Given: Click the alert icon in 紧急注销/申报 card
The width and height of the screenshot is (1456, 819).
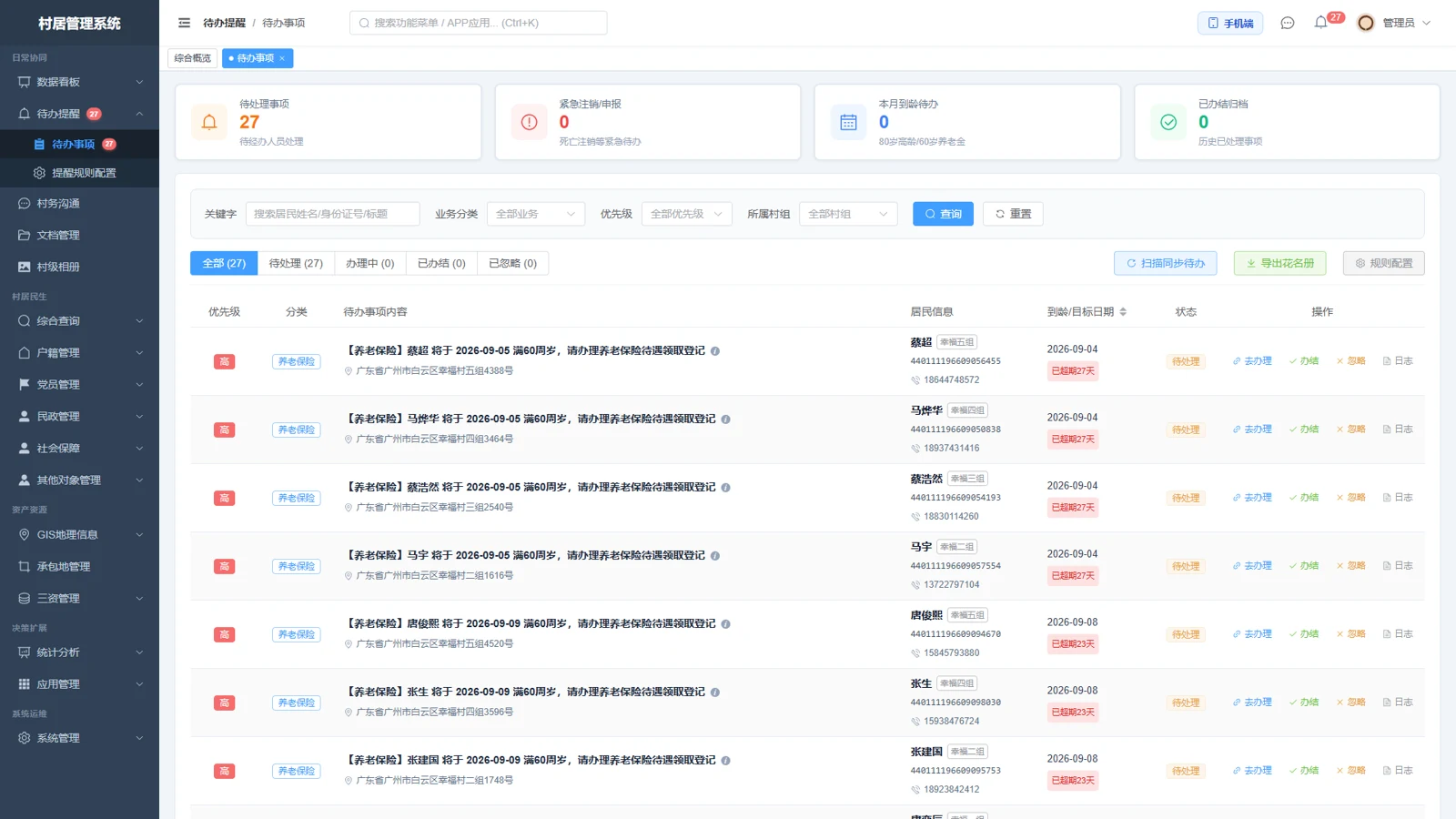Looking at the screenshot, I should [x=529, y=122].
